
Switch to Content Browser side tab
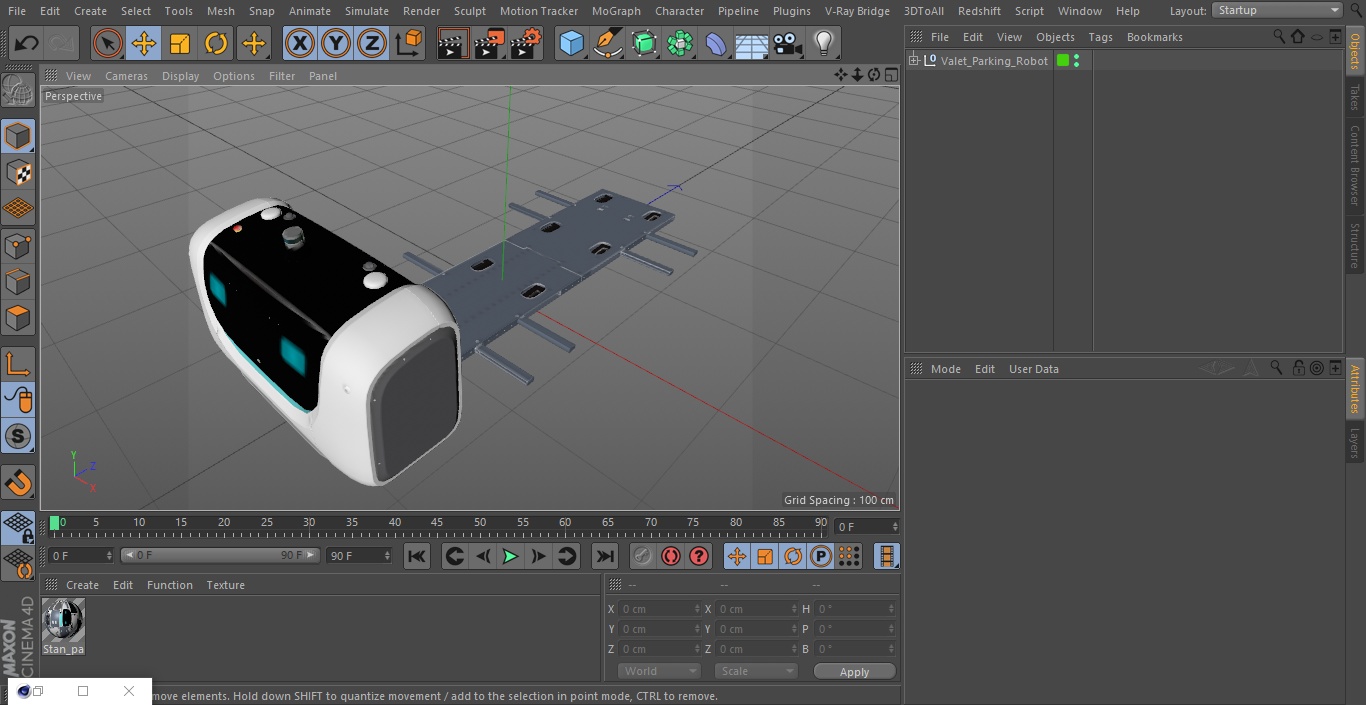(1355, 165)
